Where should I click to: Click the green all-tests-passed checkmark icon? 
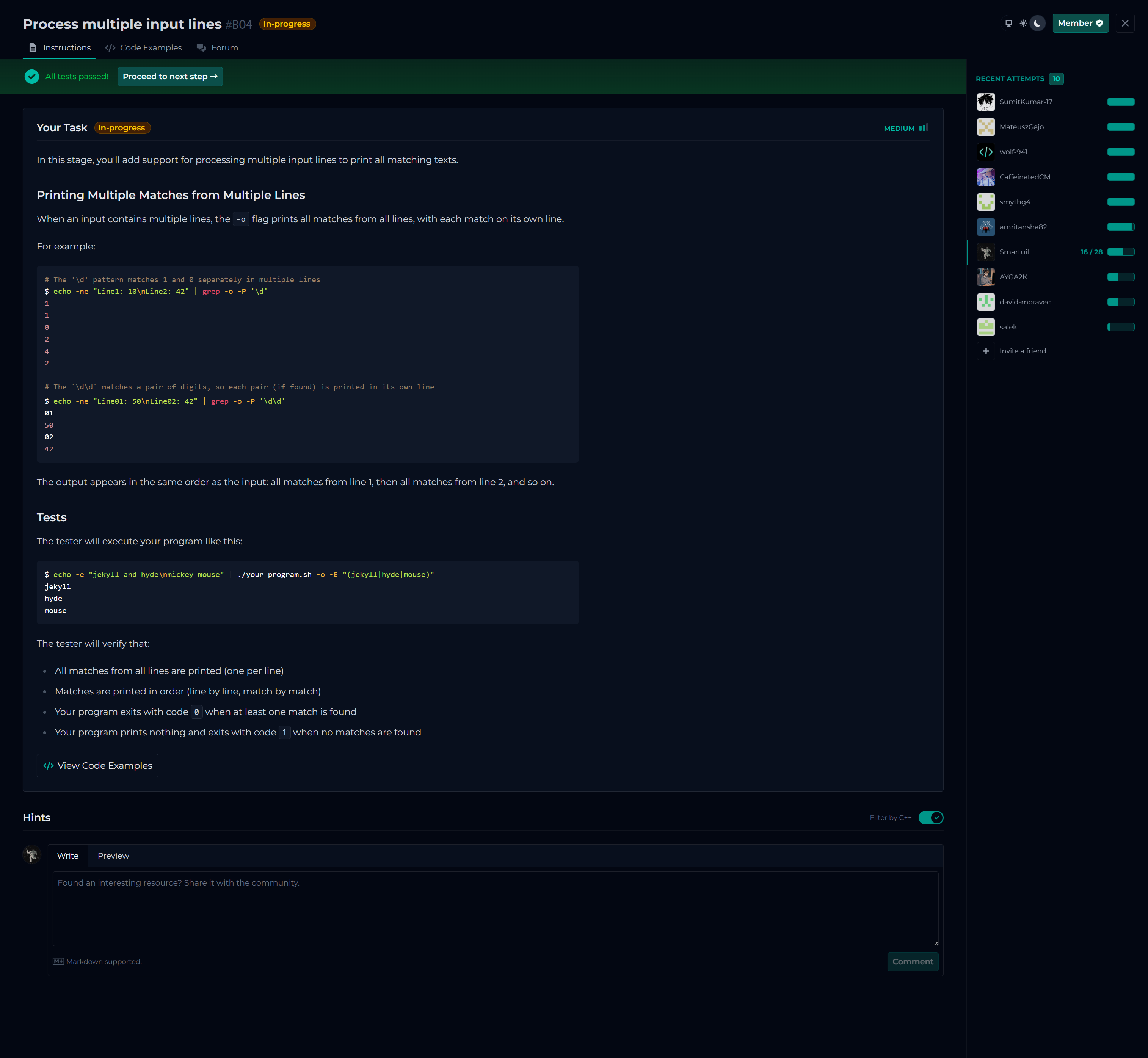[x=31, y=77]
